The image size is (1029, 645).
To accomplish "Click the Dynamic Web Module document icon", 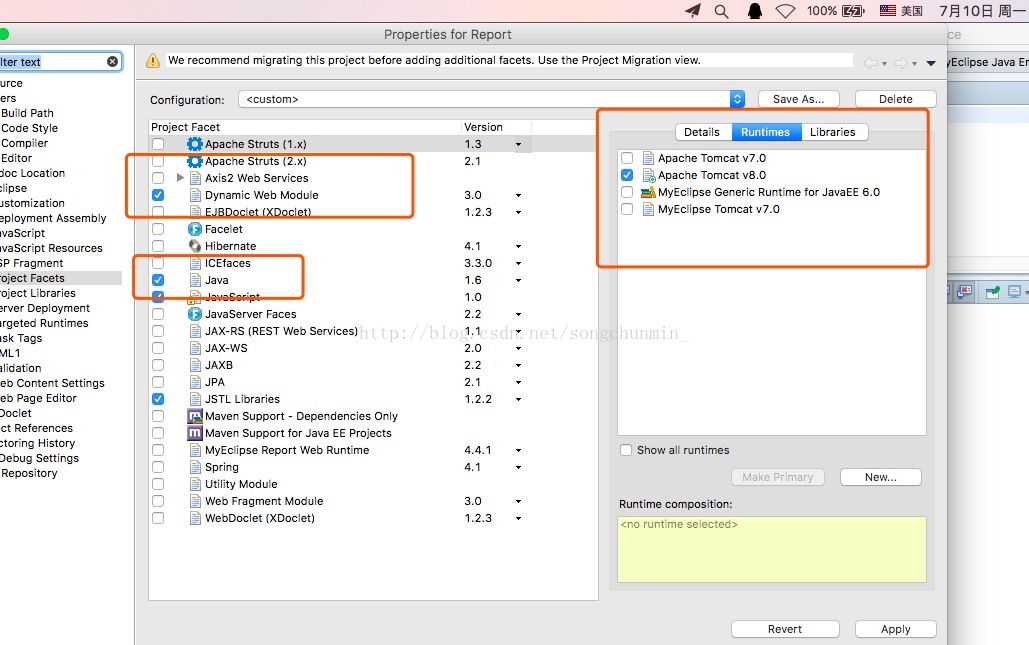I will [195, 195].
